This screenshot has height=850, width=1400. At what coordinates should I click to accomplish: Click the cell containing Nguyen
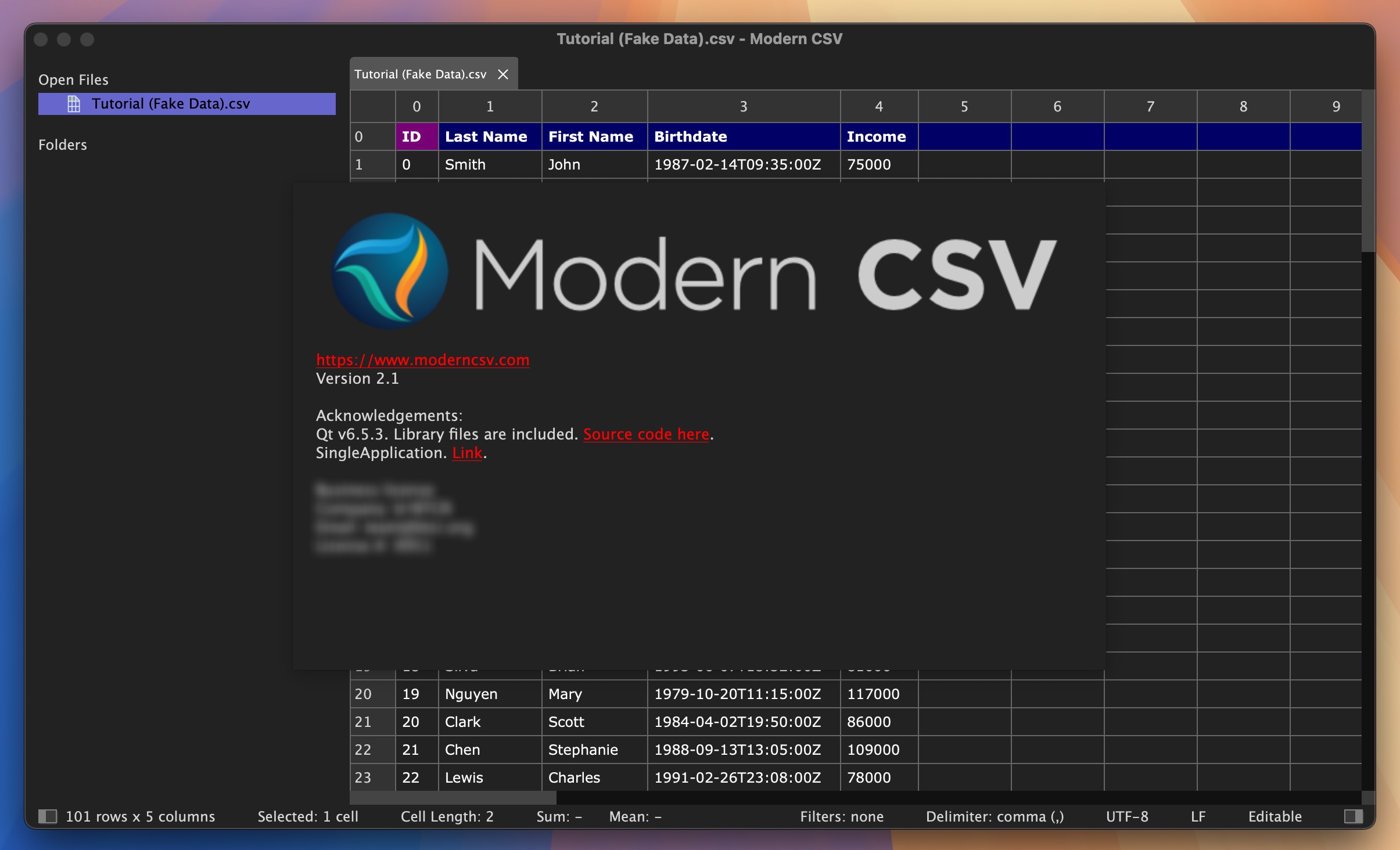tap(490, 694)
